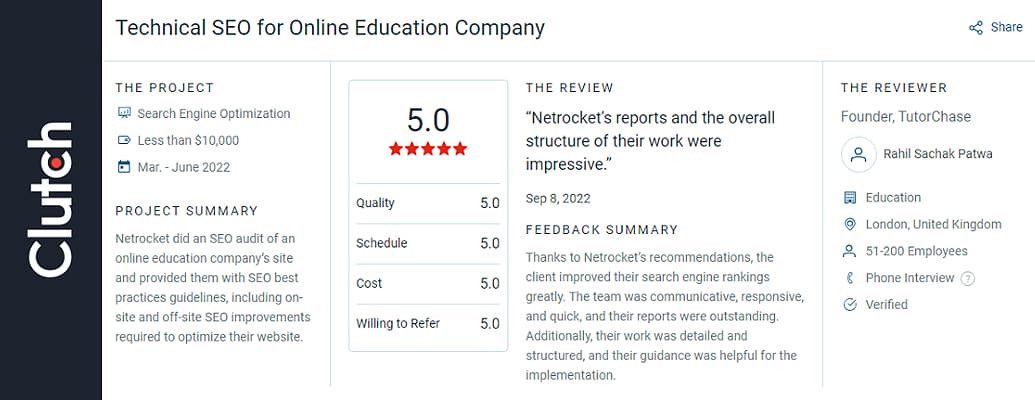Screen dimensions: 1035x400
Task: Click the review quote about Netrocket's reports
Action: coord(650,140)
